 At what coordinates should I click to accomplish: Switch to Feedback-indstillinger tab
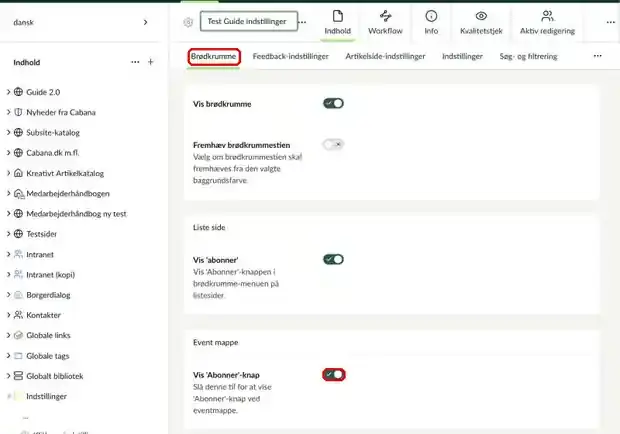point(291,57)
